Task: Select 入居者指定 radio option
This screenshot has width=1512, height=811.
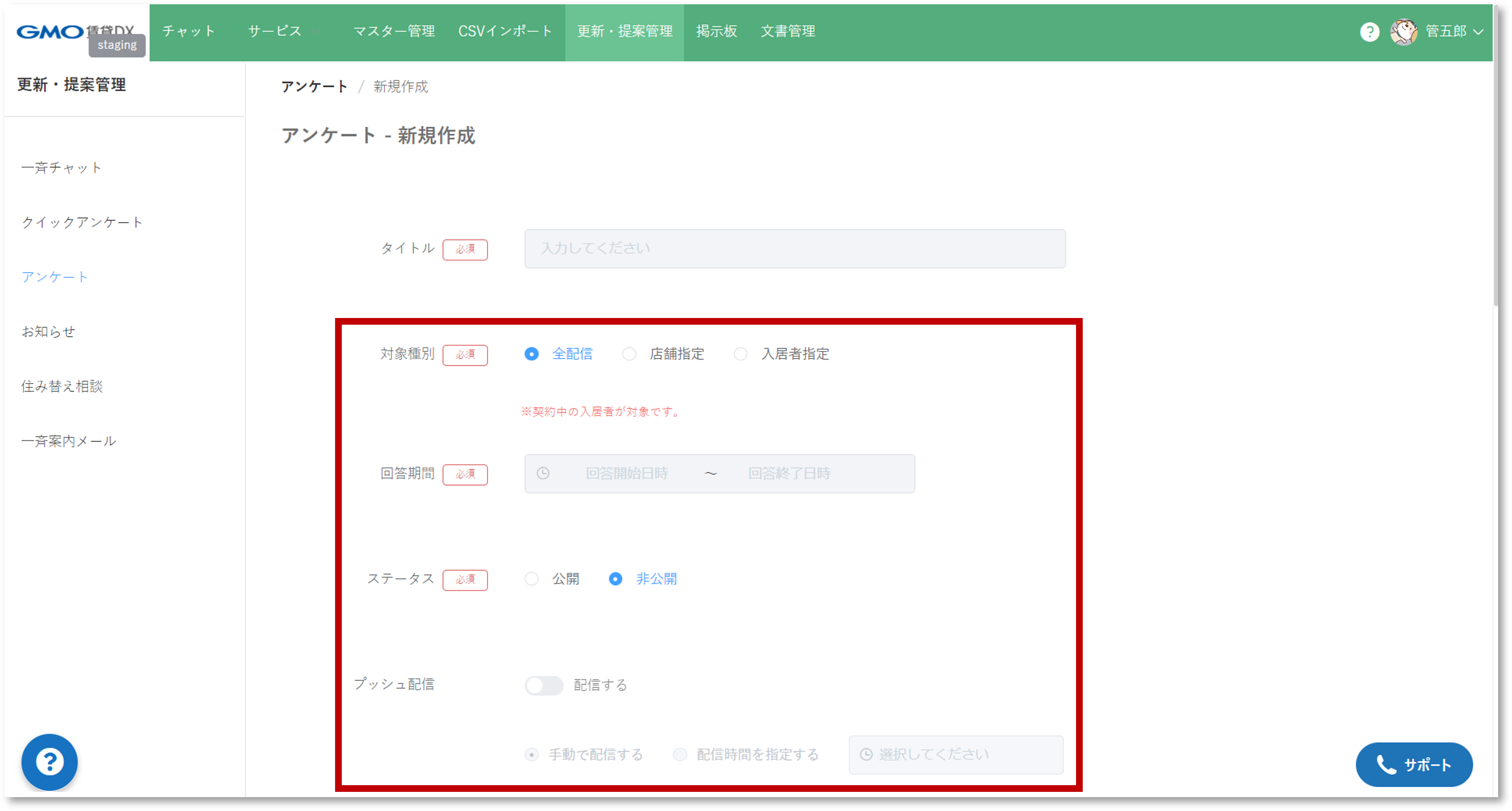Action: click(741, 354)
